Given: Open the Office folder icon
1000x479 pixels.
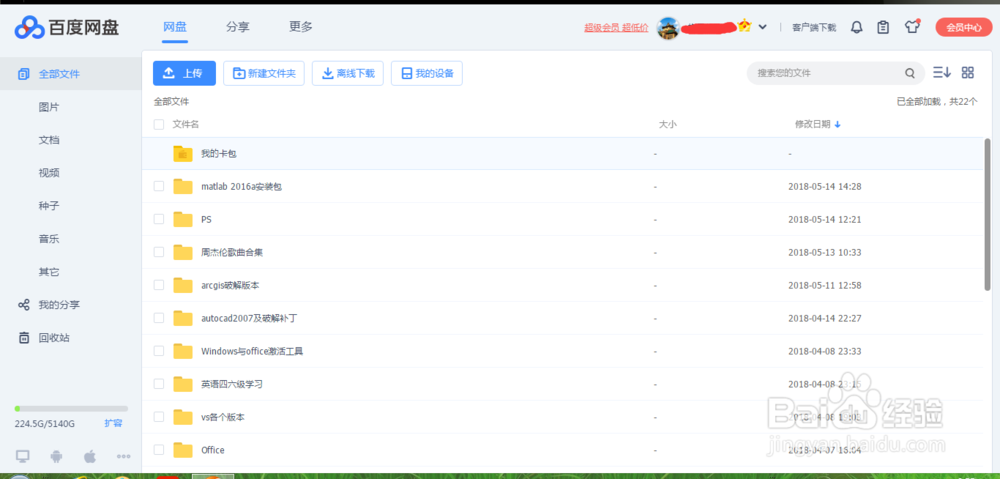Looking at the screenshot, I should 183,450.
